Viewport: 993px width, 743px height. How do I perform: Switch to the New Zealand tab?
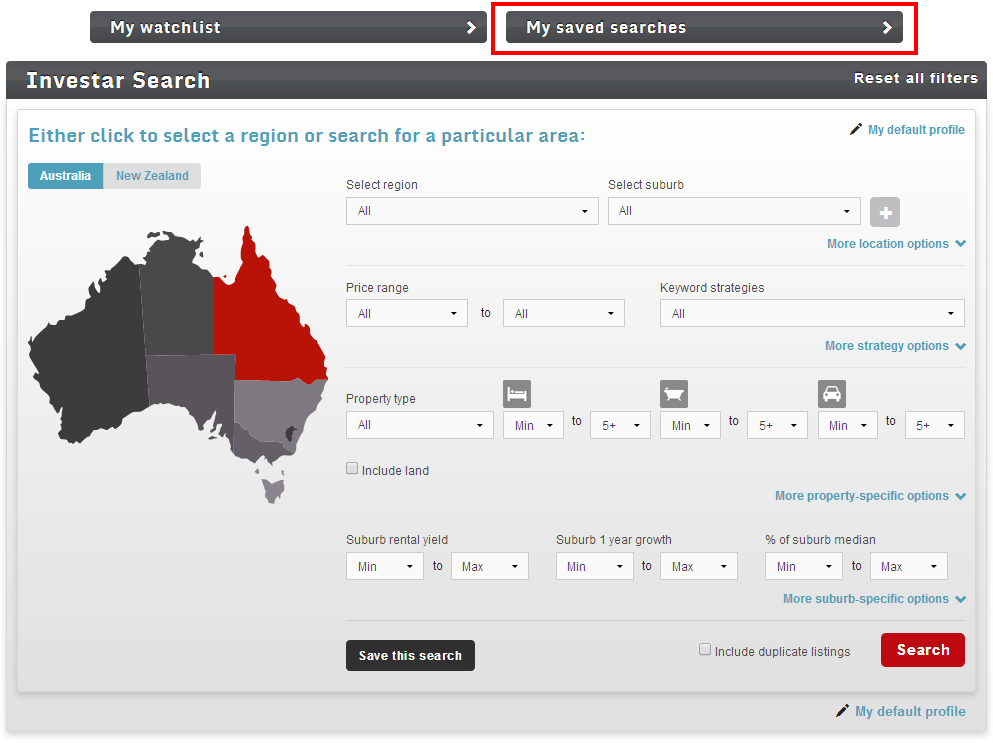[152, 175]
